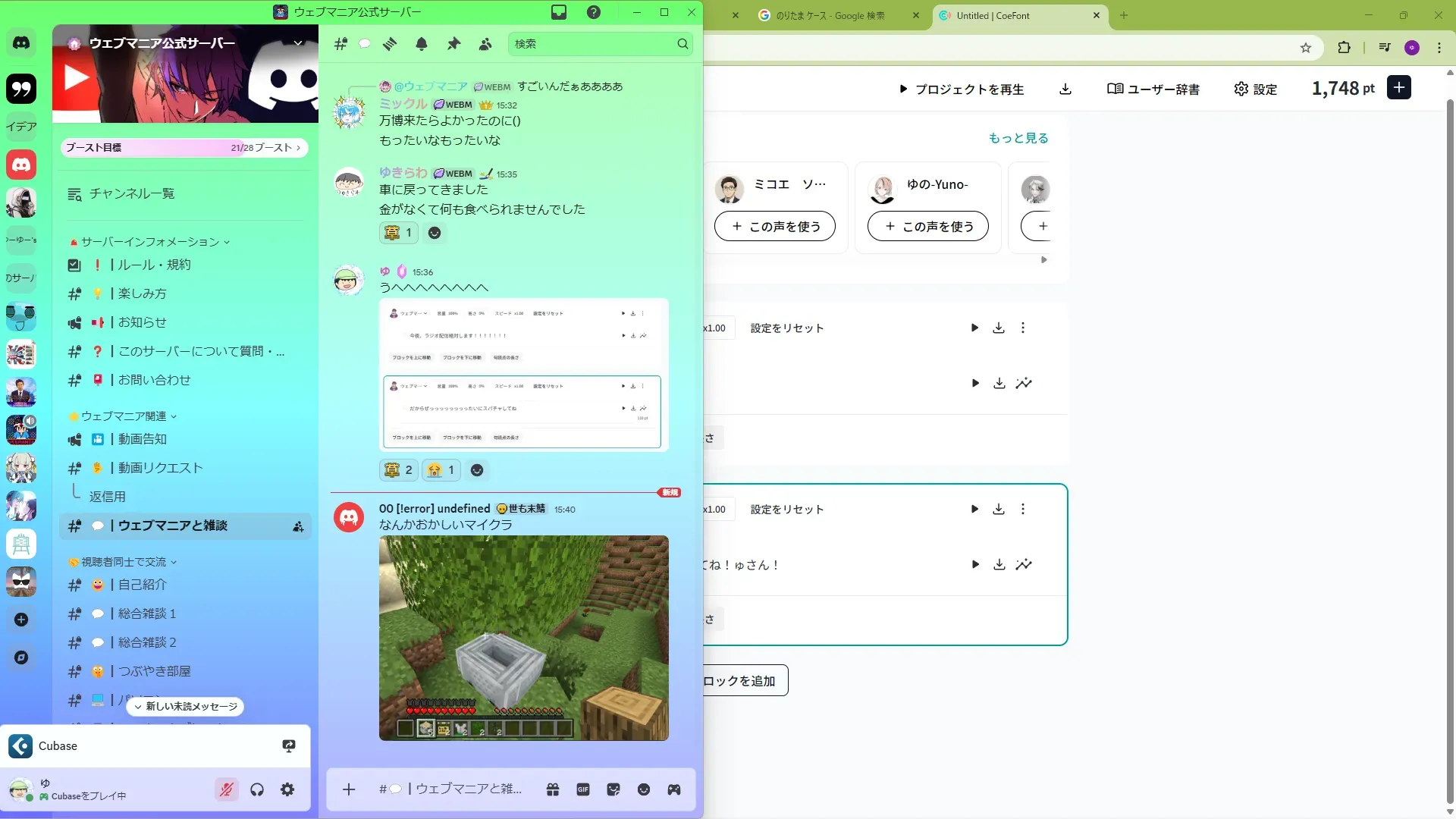
Task: Click the もっと見る link
Action: click(x=1018, y=138)
